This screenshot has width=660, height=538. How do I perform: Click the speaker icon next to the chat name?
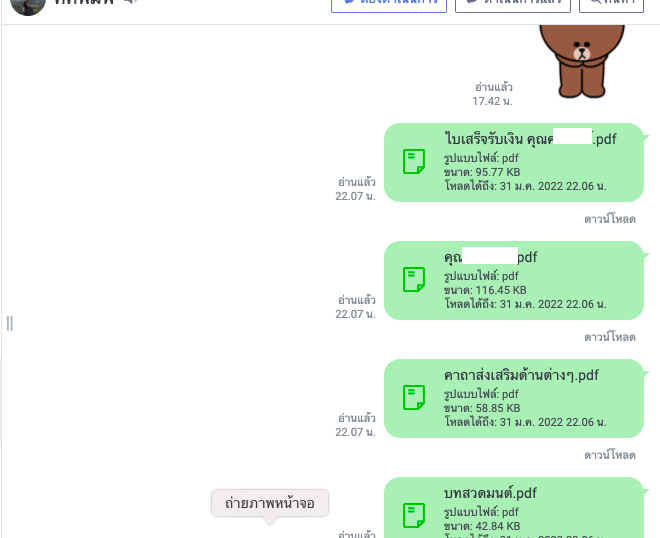tap(131, 2)
